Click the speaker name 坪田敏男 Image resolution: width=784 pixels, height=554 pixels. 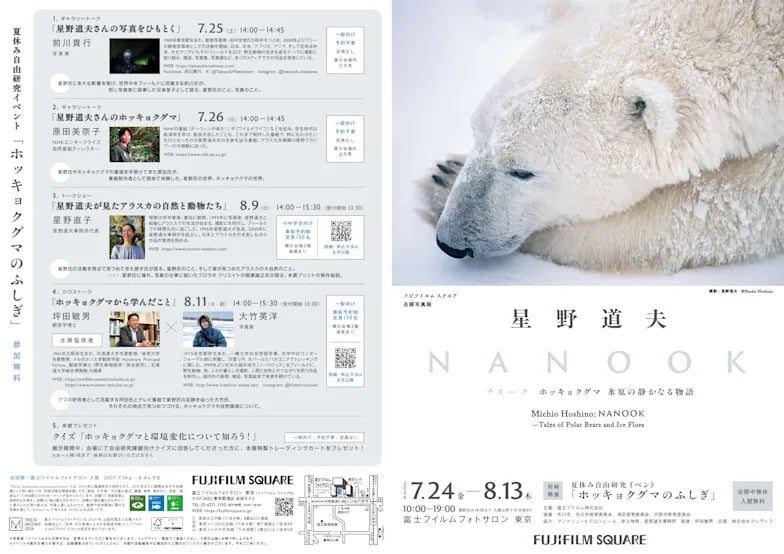[72, 316]
